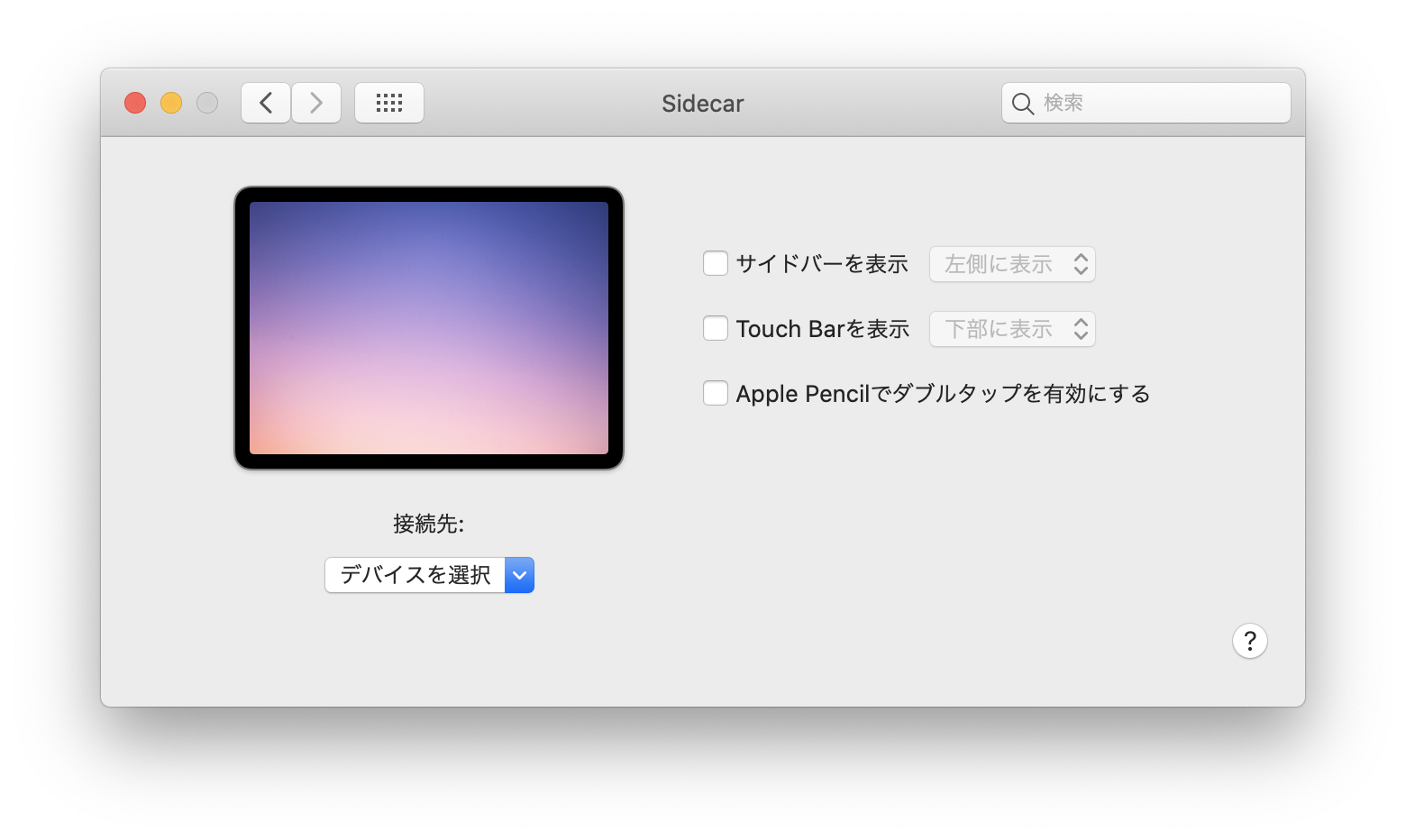This screenshot has width=1406, height=840.
Task: Show all preferences via grid icon
Action: [x=389, y=103]
